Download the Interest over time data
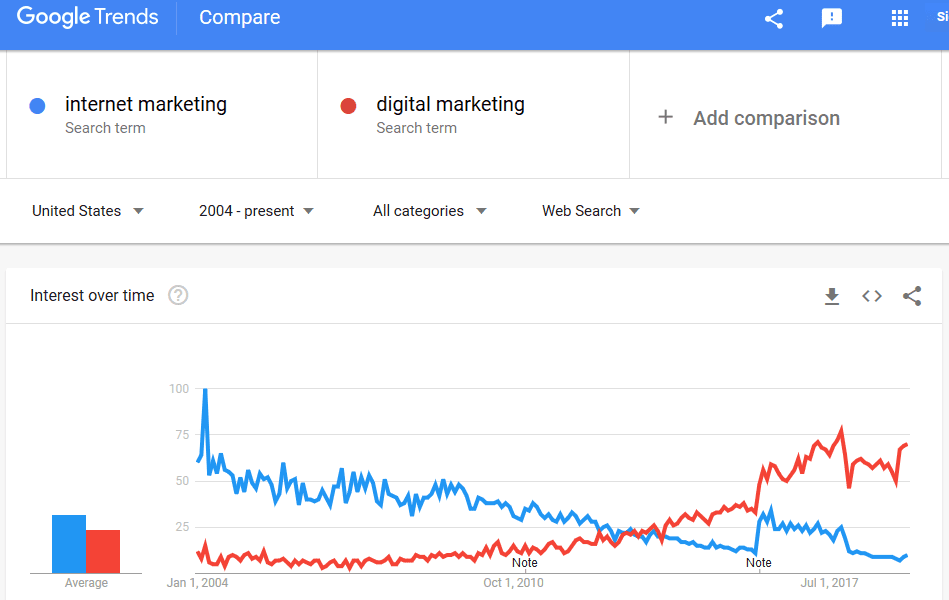This screenshot has width=949, height=600. pyautogui.click(x=831, y=296)
